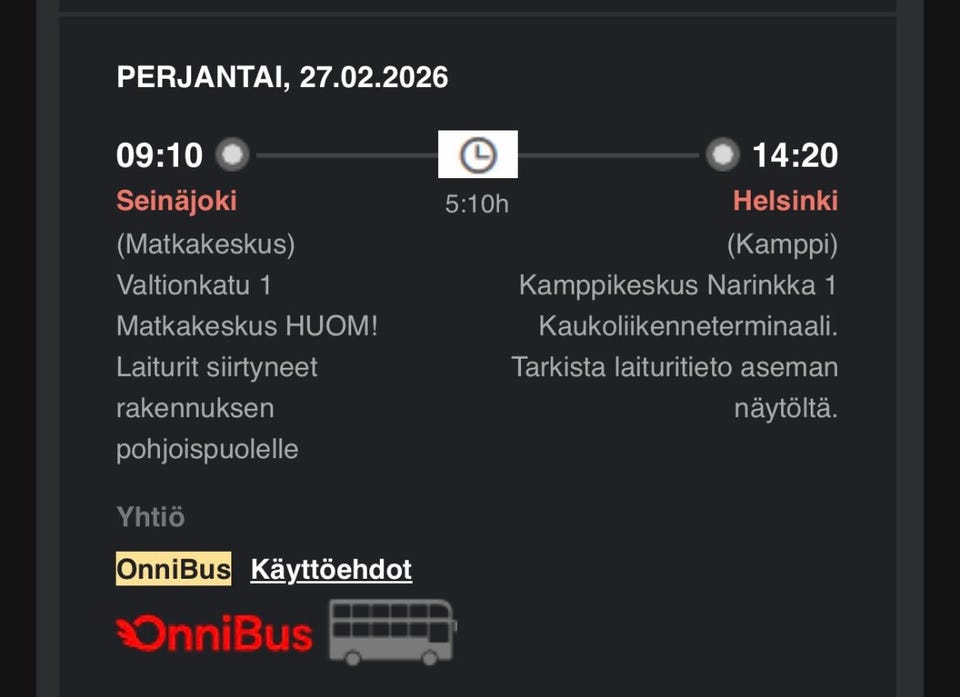The width and height of the screenshot is (960, 697).
Task: Click the red OnniBus logo
Action: (x=215, y=634)
